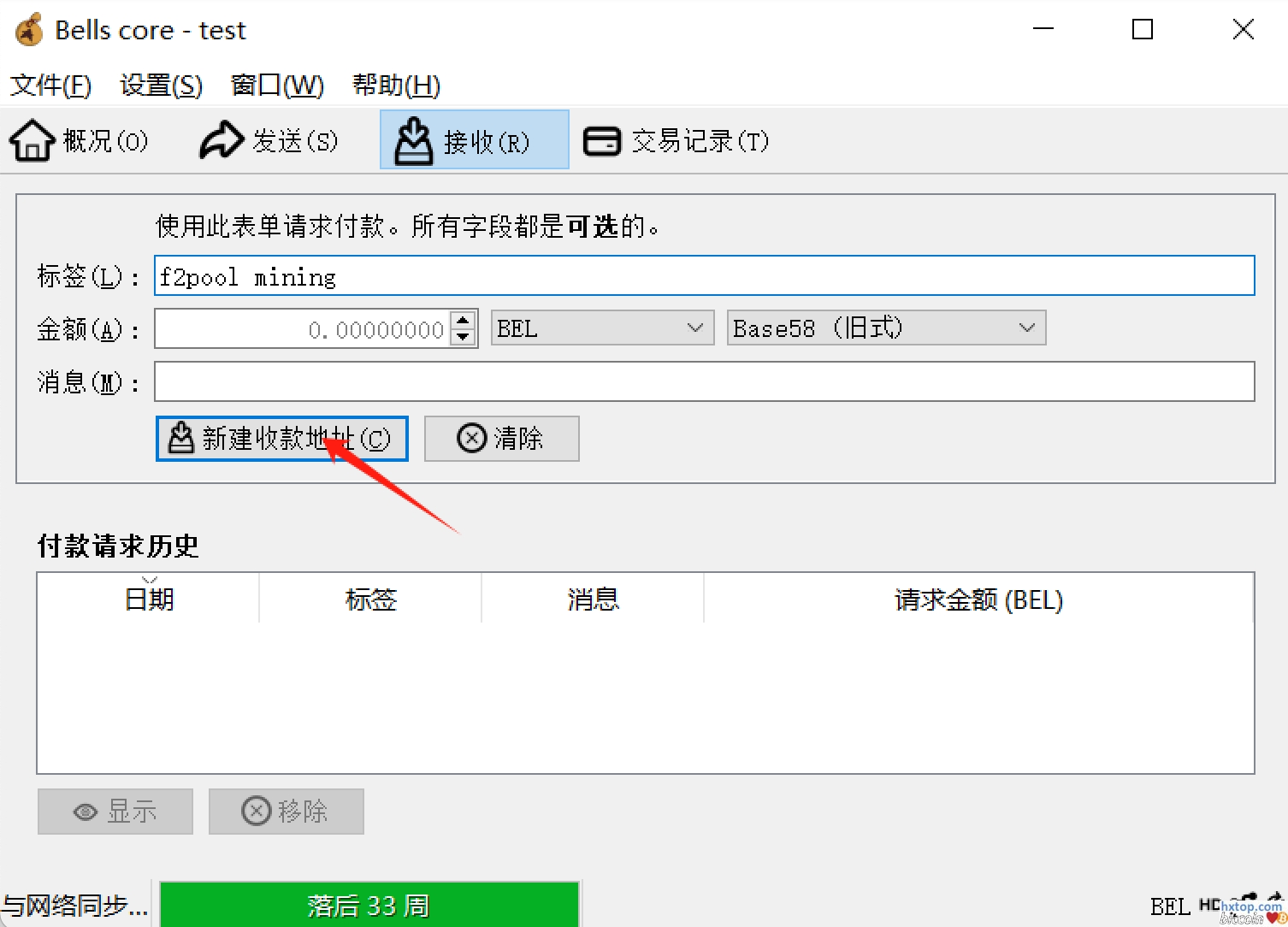This screenshot has width=1288, height=927.
Task: Click the BEL unit status indicator
Action: tap(1169, 906)
